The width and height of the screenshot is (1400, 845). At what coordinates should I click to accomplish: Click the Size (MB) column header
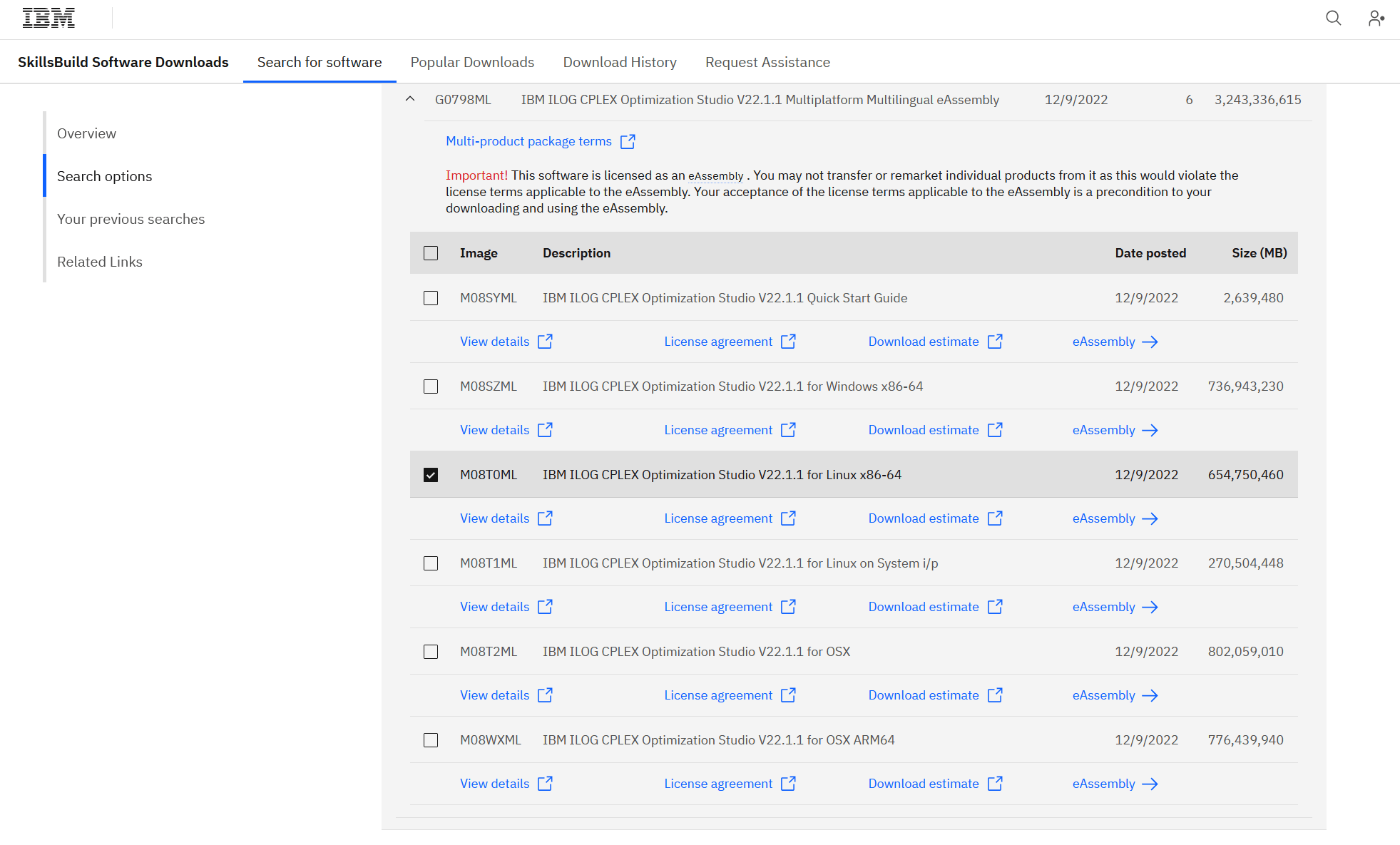(1259, 253)
